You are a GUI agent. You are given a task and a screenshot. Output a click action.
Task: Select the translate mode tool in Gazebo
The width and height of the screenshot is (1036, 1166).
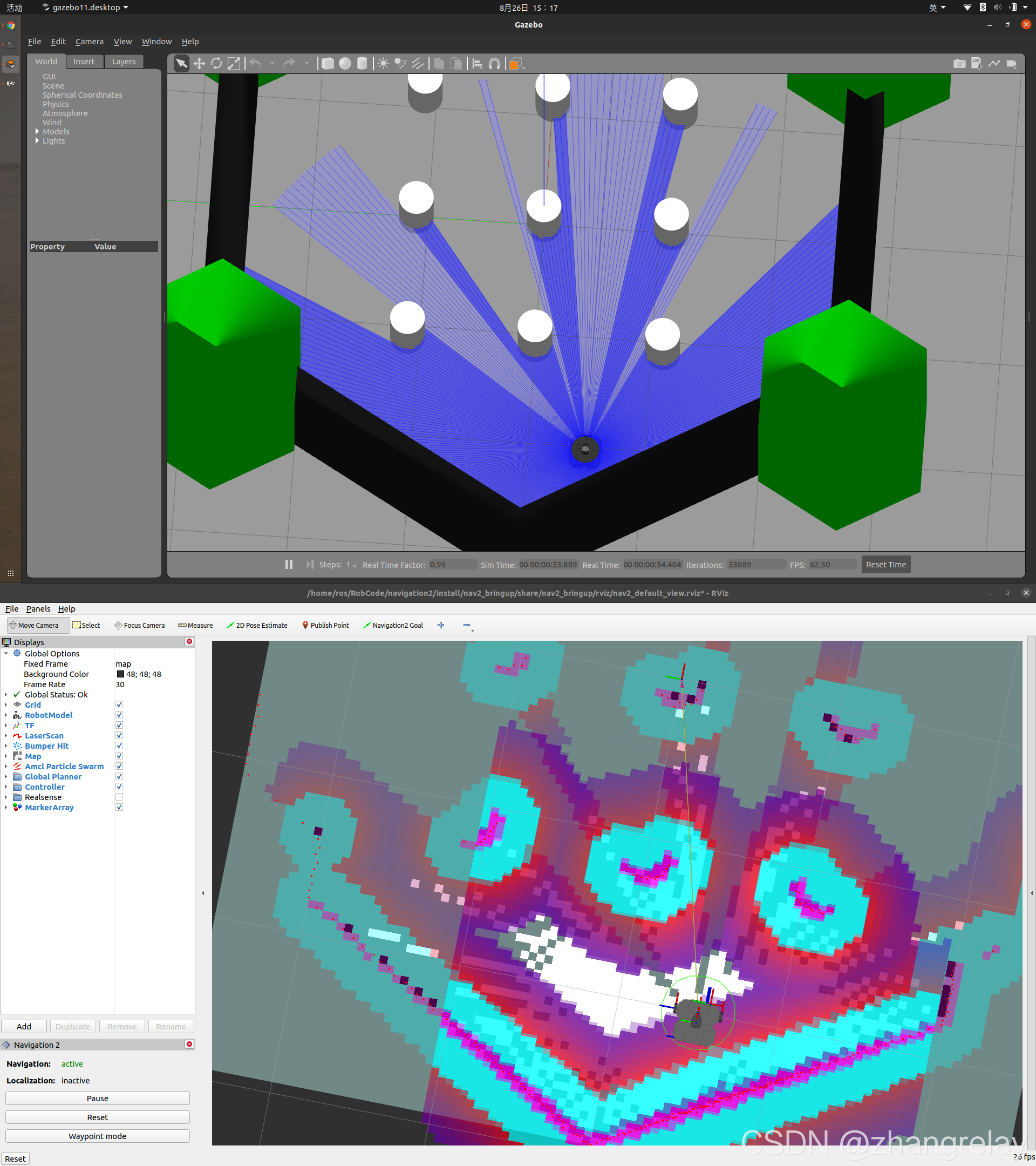coord(199,63)
